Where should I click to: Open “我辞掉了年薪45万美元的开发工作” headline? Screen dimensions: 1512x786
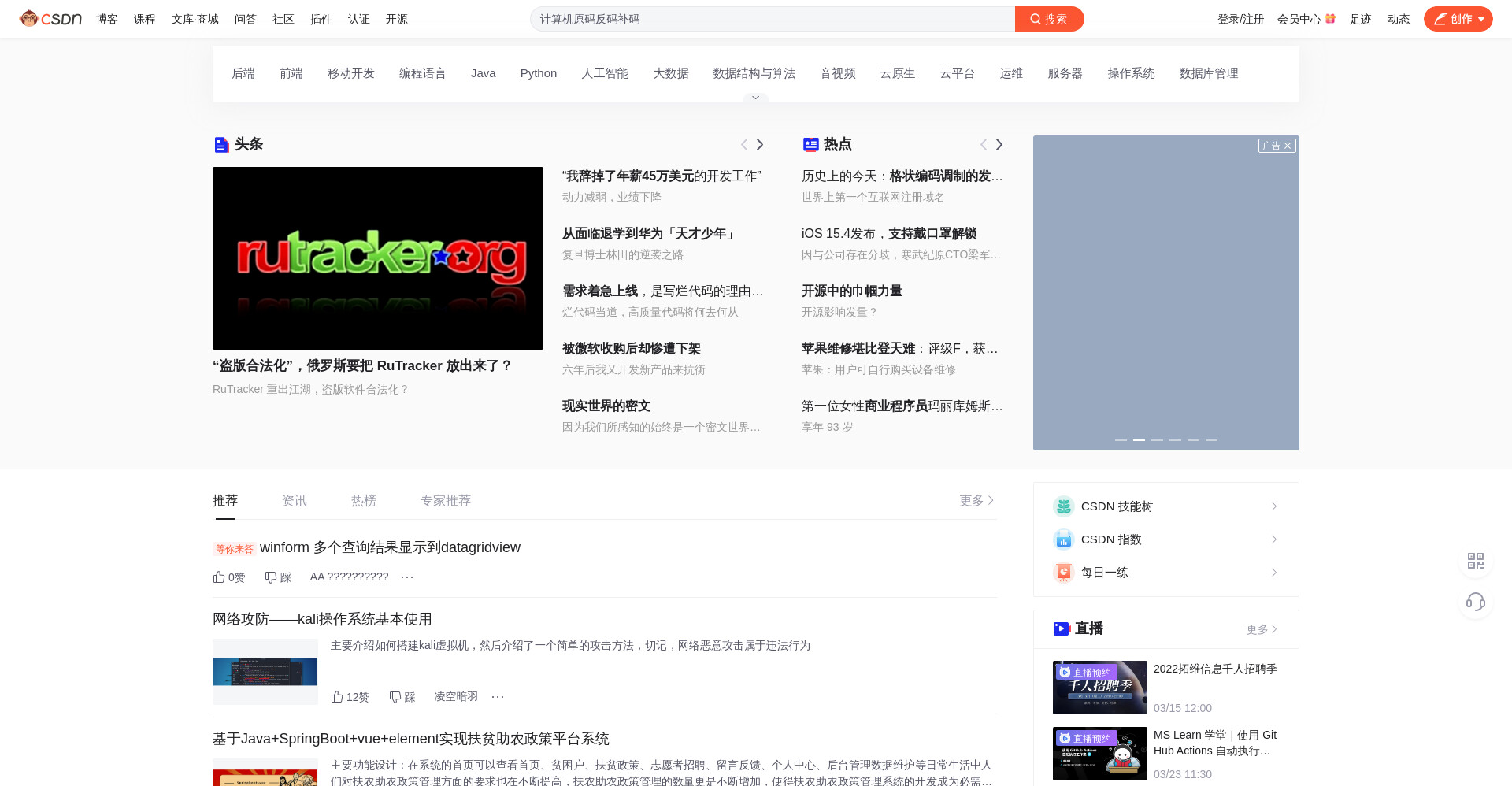click(x=661, y=176)
